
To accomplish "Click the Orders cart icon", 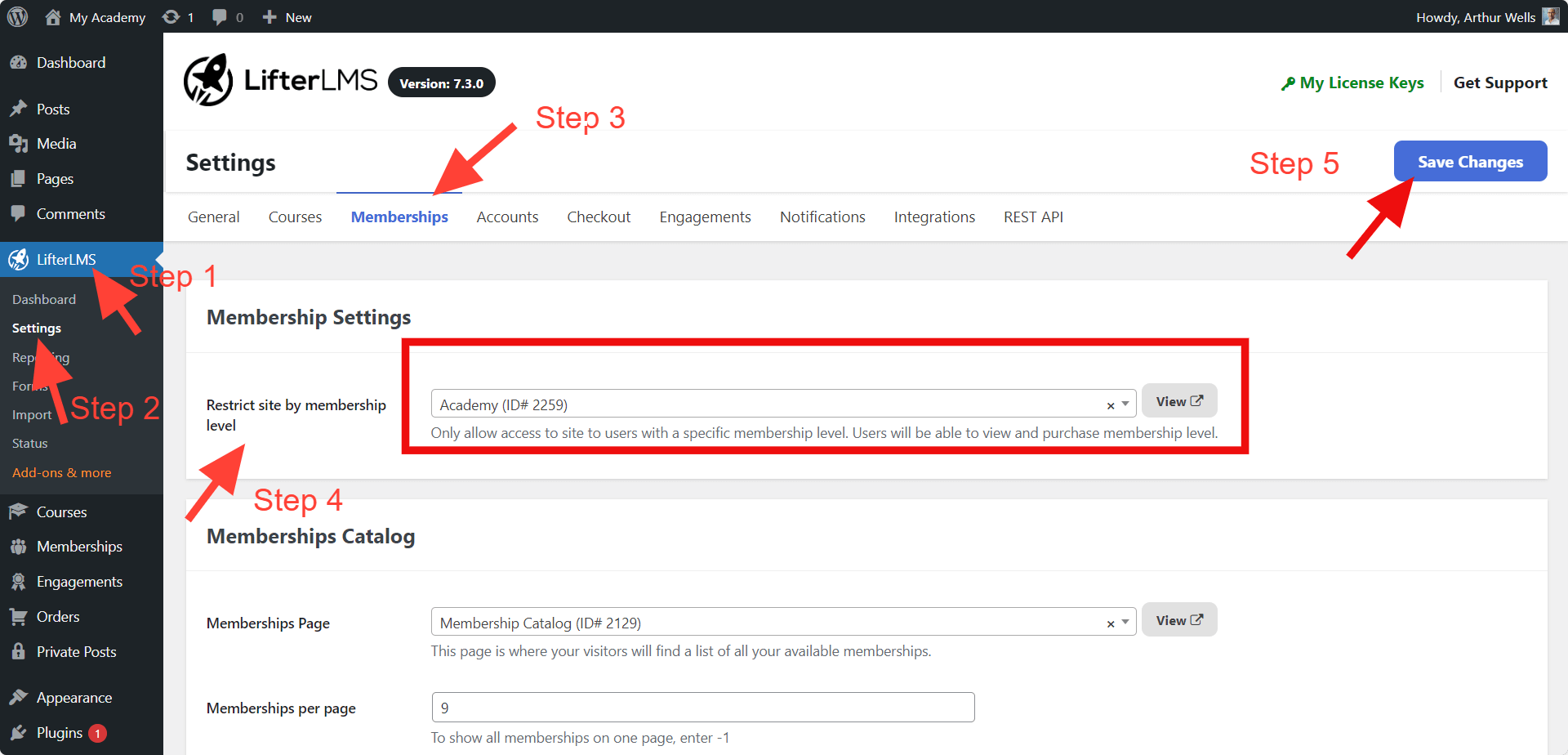I will pos(18,617).
